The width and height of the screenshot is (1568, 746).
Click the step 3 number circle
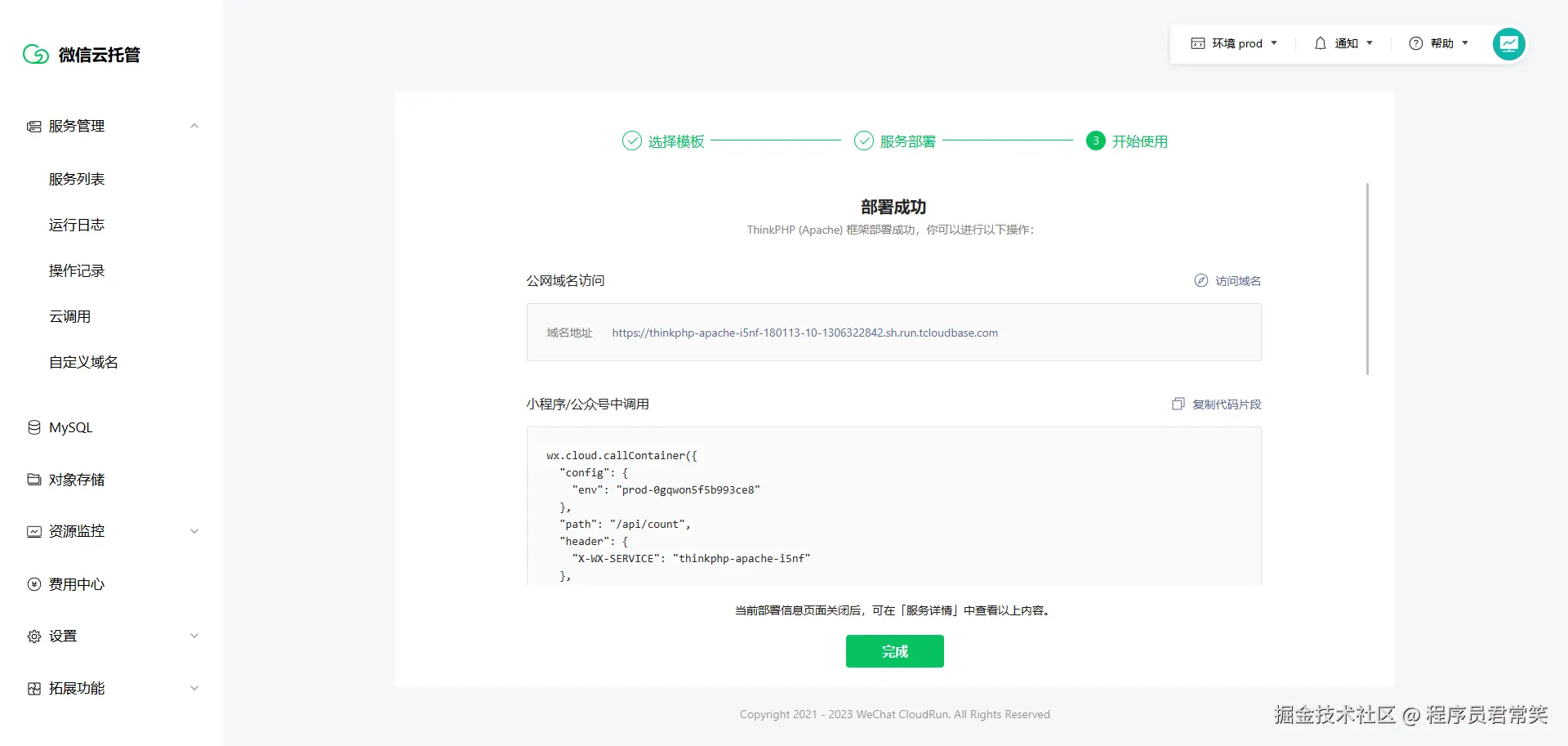click(x=1096, y=141)
